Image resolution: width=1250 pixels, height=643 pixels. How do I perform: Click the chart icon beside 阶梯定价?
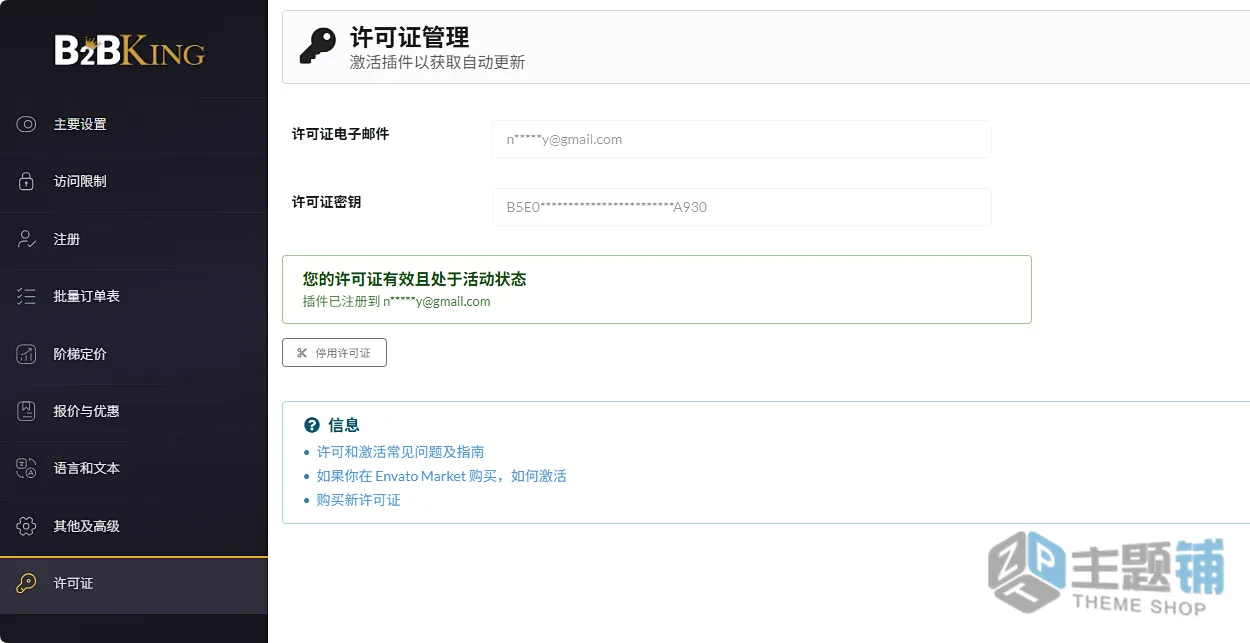point(27,354)
